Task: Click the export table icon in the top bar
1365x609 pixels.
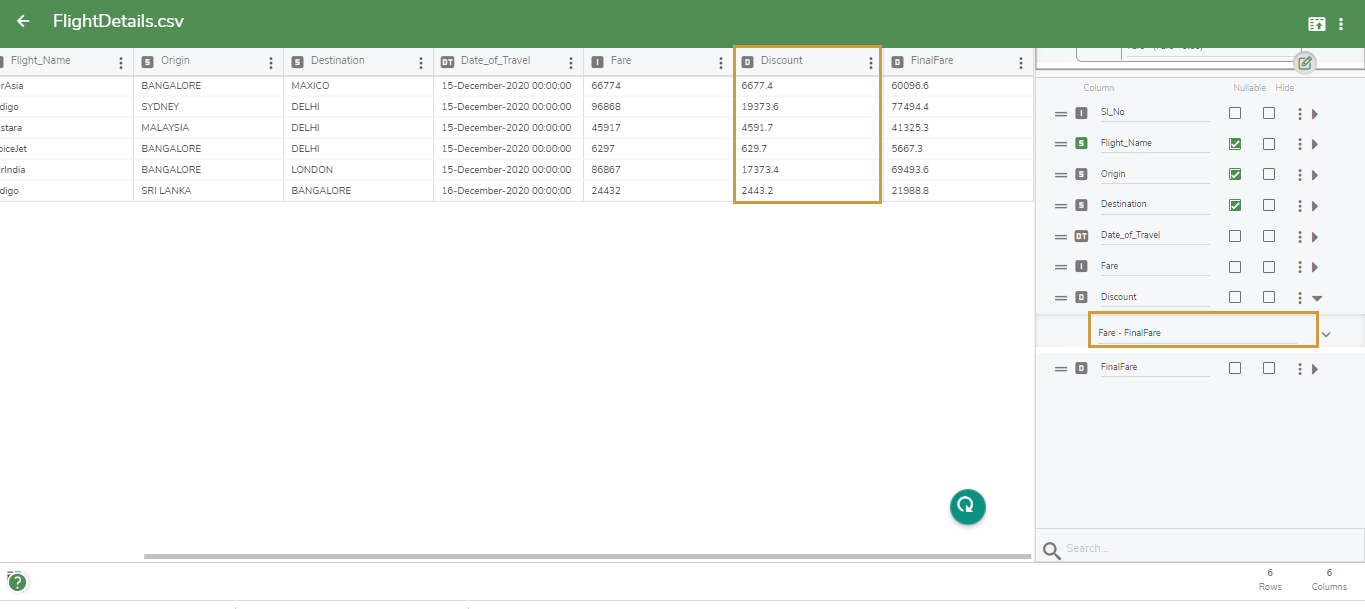Action: 1316,22
